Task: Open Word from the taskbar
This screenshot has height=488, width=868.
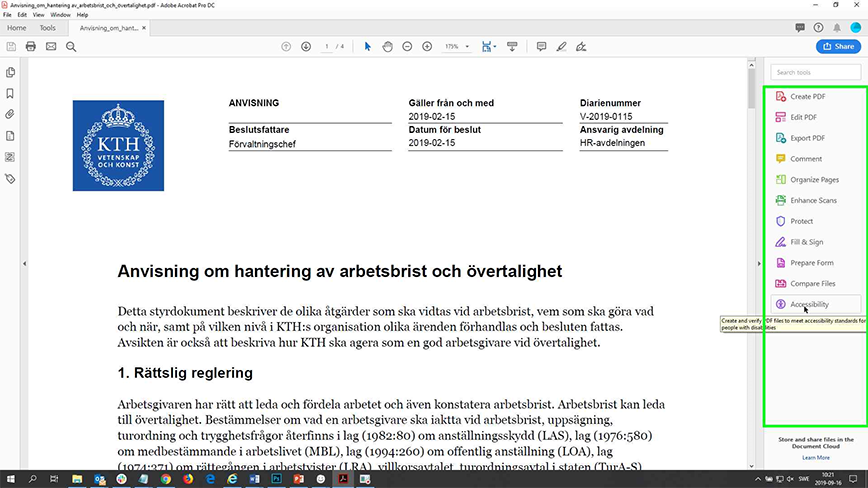Action: [254, 479]
